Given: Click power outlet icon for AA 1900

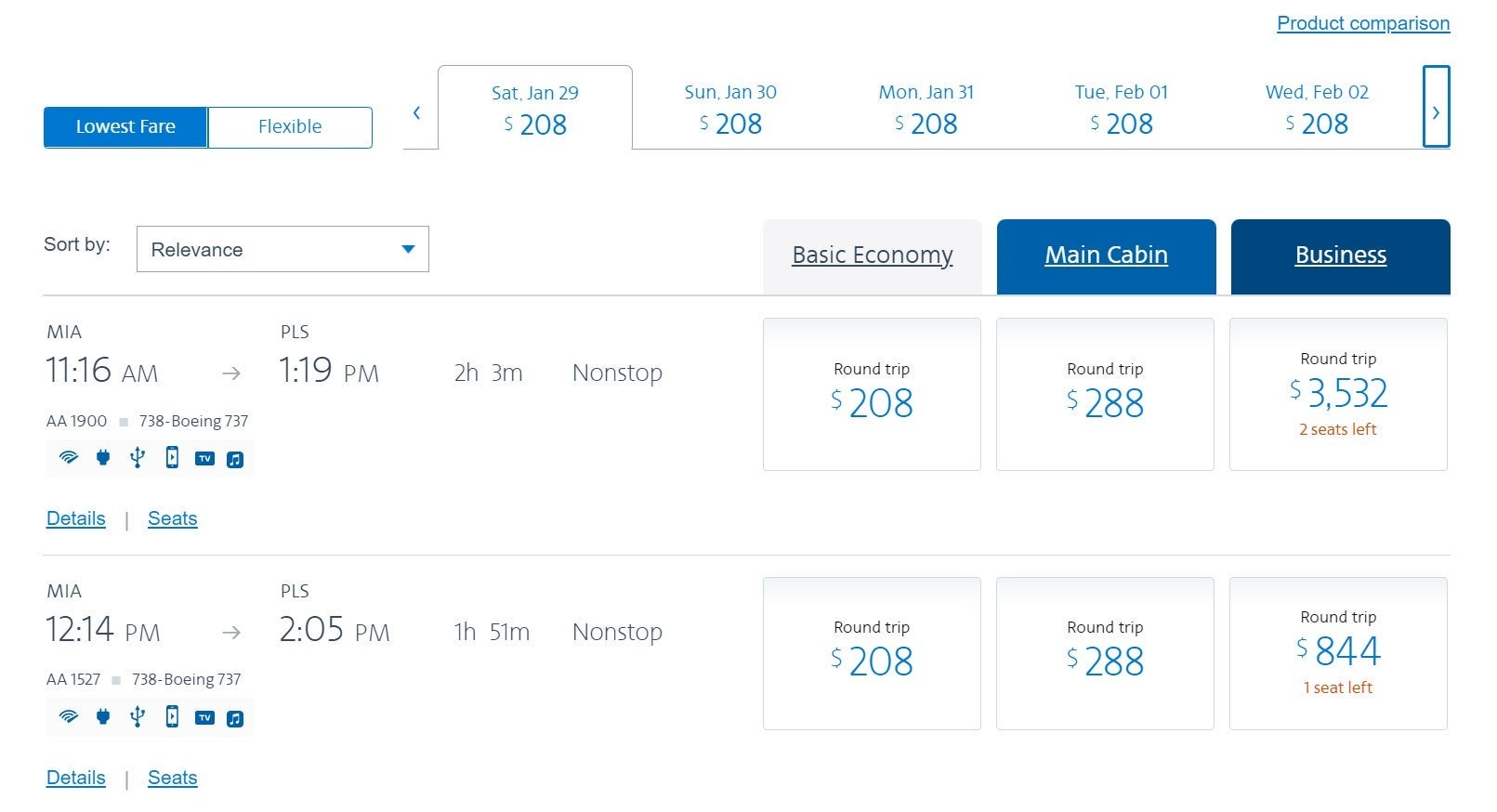Looking at the screenshot, I should [103, 458].
